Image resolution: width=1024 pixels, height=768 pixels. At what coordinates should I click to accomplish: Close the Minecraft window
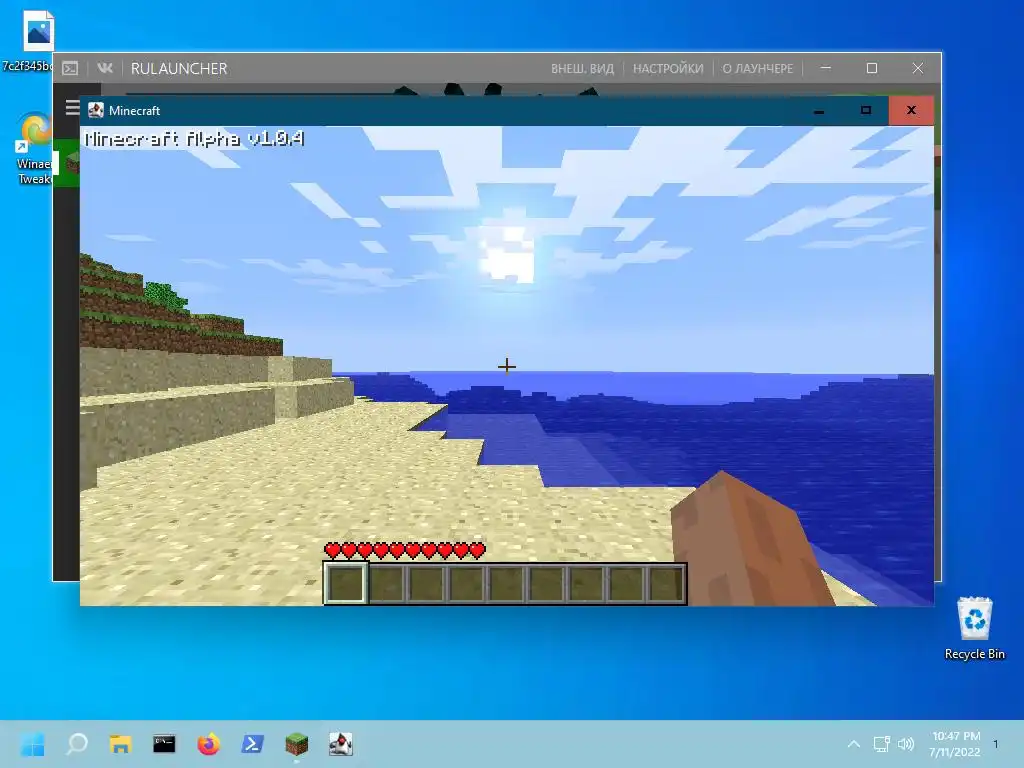coord(911,110)
